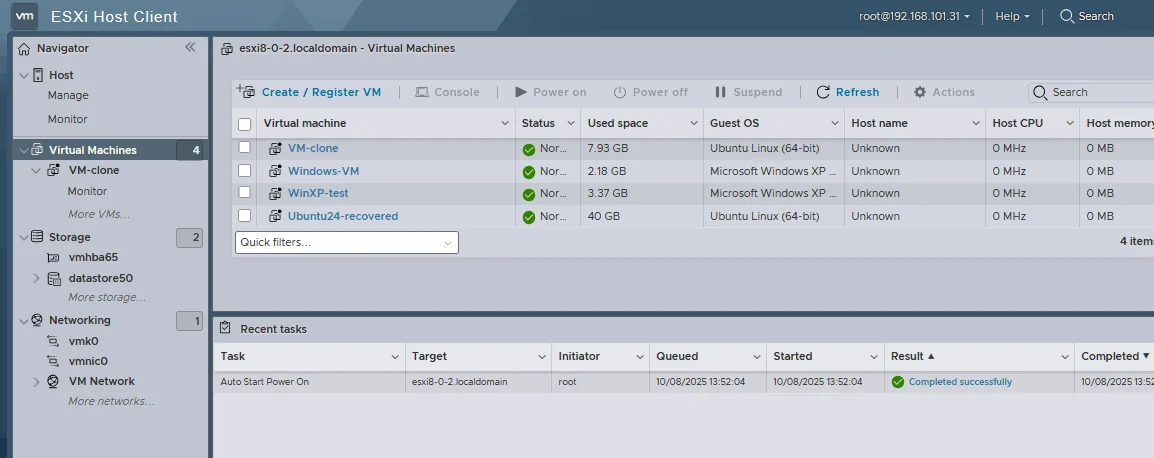Click the page title VM icon near esxi8-0-2.localdomain

tap(228, 49)
